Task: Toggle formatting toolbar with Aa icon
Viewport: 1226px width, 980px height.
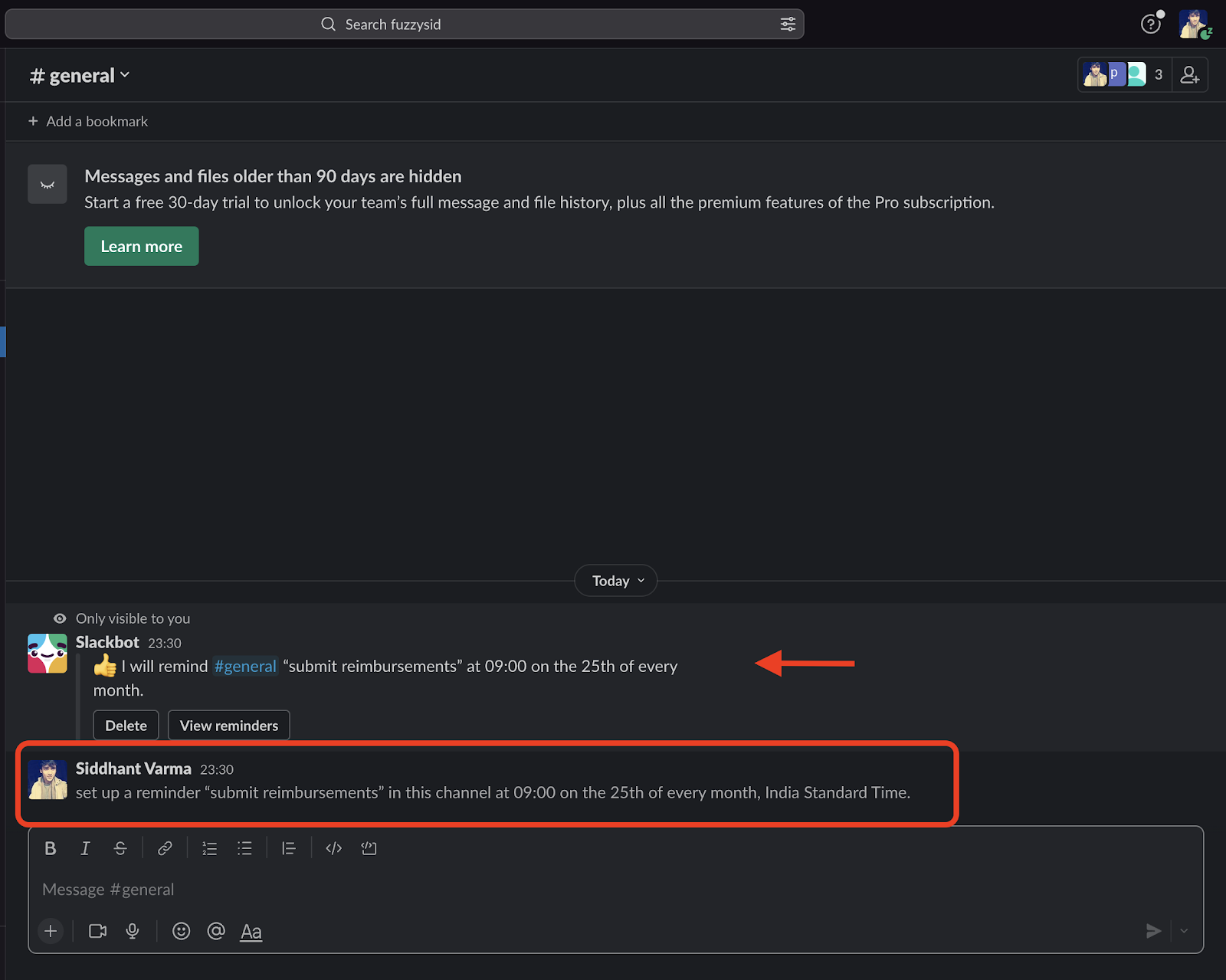Action: [x=251, y=932]
